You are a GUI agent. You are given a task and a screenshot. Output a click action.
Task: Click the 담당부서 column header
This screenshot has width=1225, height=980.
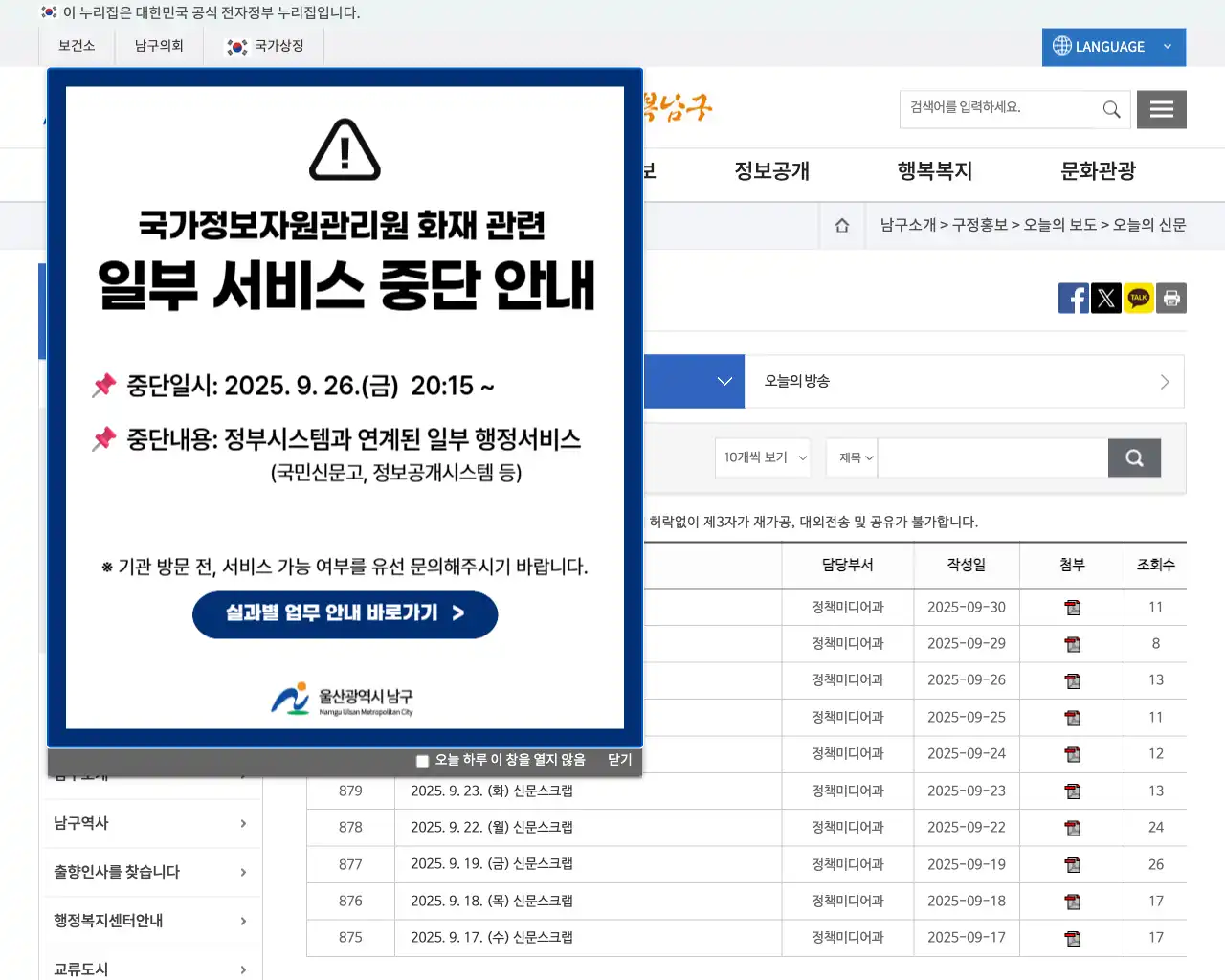pos(848,565)
